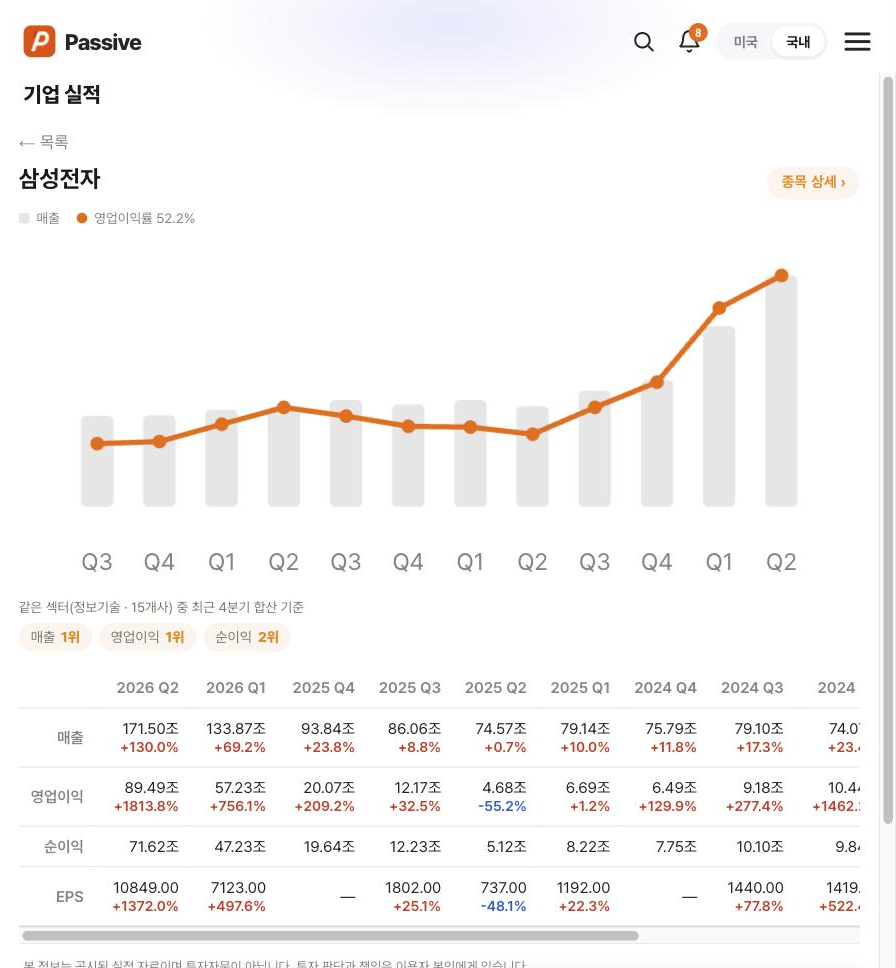Click the 2025 Q2 column header

[x=496, y=688]
